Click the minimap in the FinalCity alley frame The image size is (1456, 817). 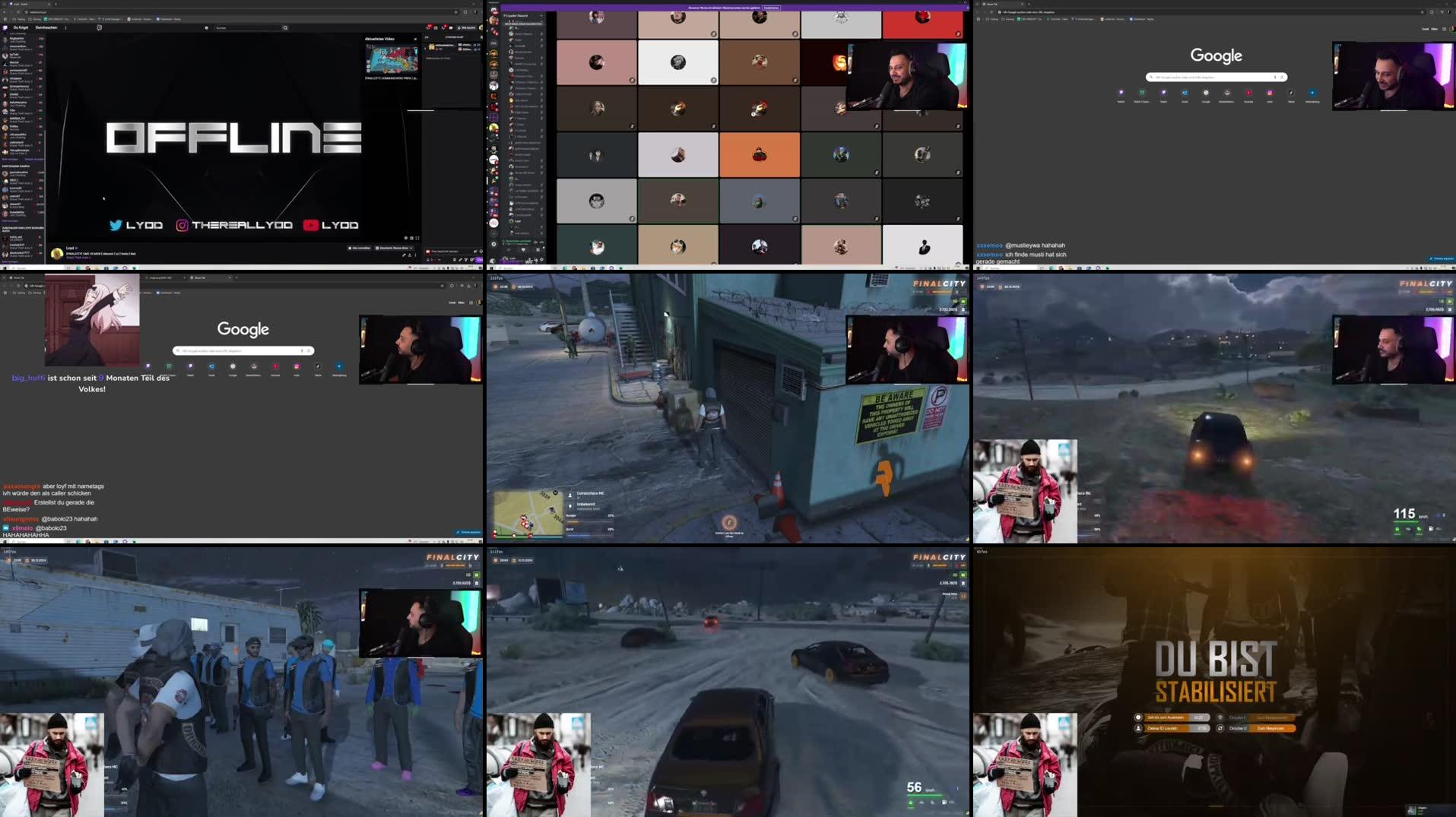tap(528, 515)
